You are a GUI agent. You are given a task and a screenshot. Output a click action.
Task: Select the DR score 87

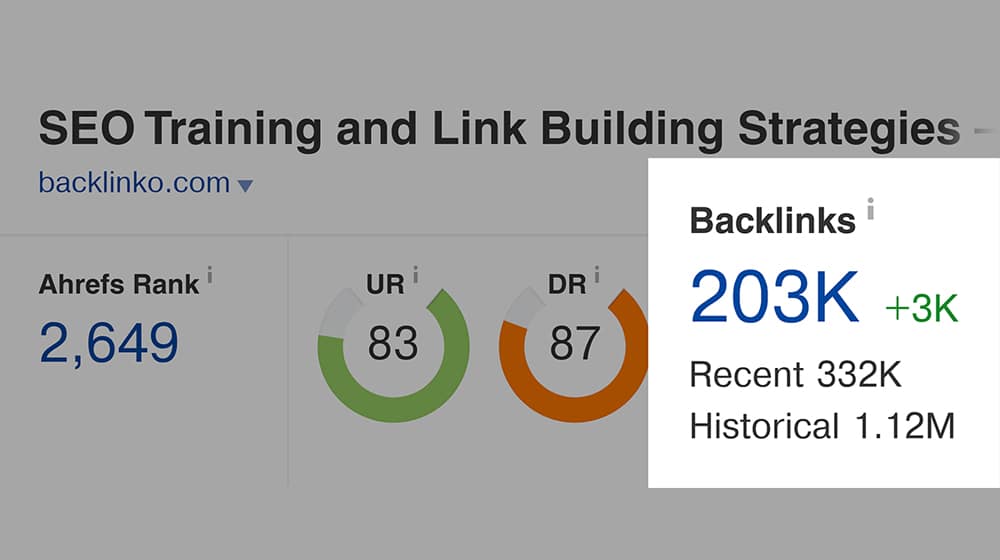pos(575,343)
